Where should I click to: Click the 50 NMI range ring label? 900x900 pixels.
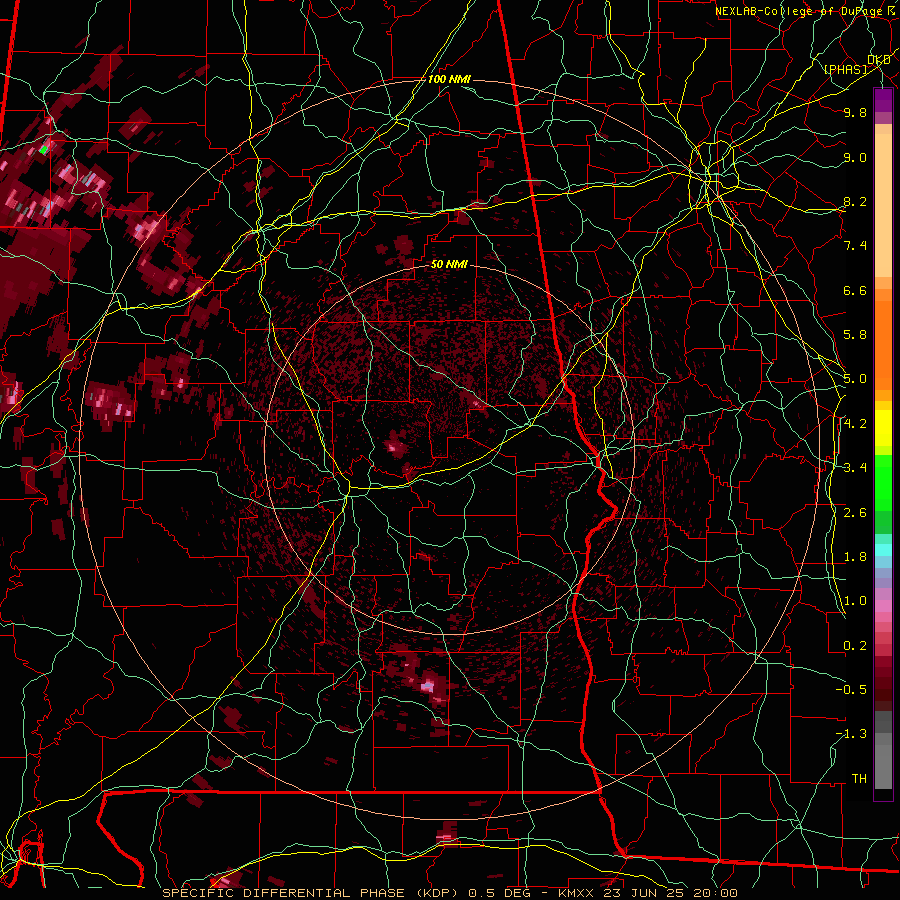tap(449, 265)
